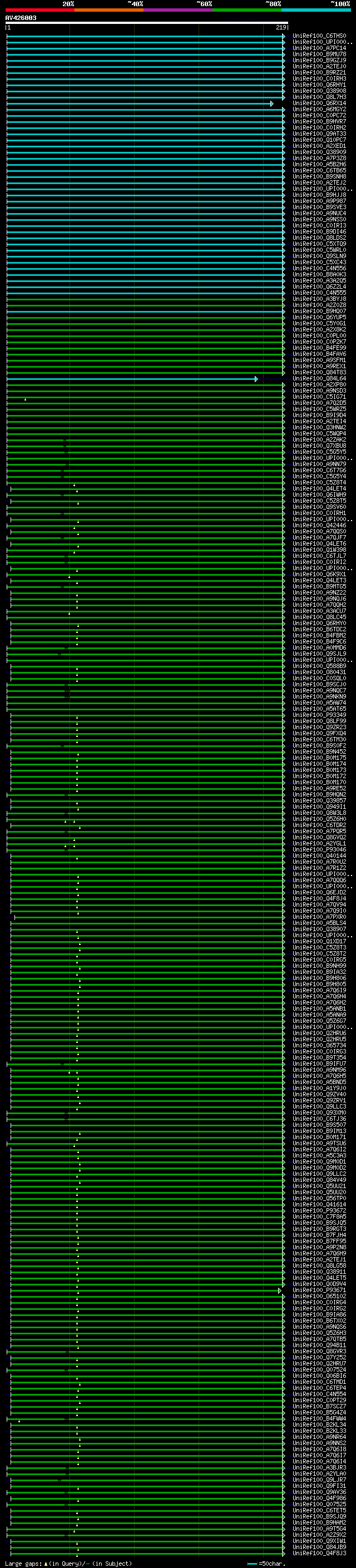Open hit UniRef100_Q6IWH9
The image size is (356, 1568).
coord(319,494)
